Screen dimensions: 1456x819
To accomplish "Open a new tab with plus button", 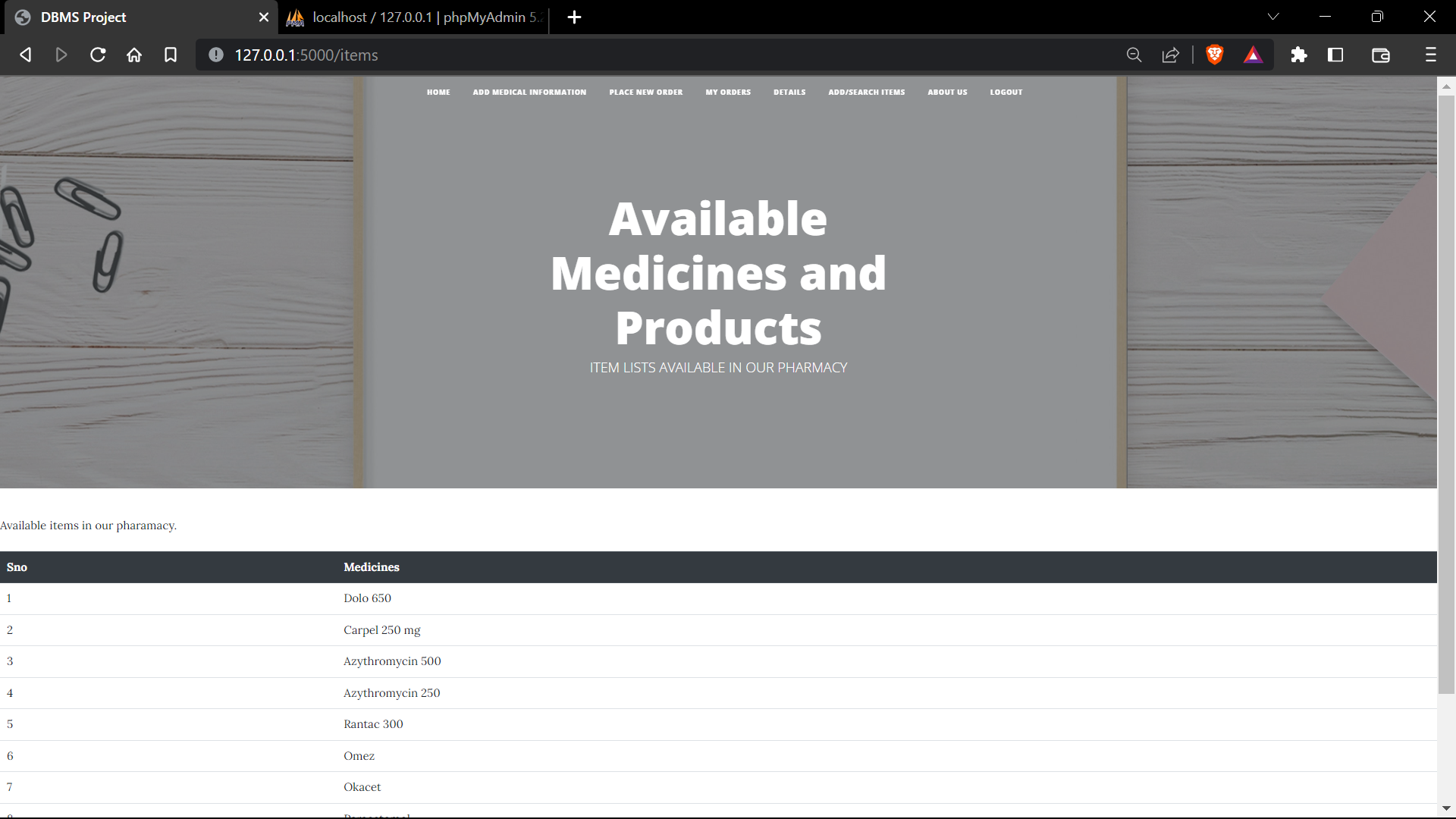I will 574,17.
